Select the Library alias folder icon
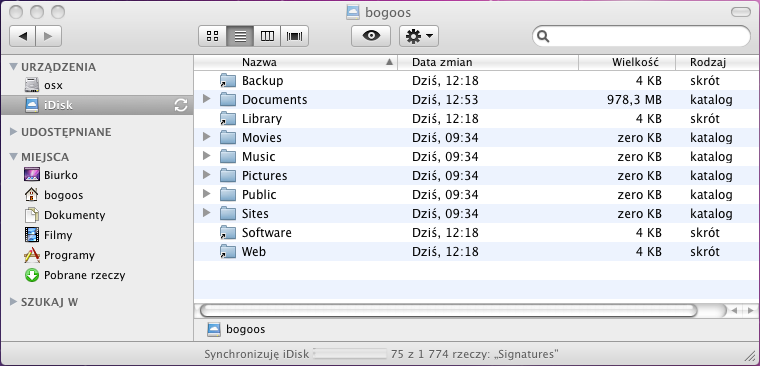Viewport: 760px width, 366px height. click(x=227, y=119)
